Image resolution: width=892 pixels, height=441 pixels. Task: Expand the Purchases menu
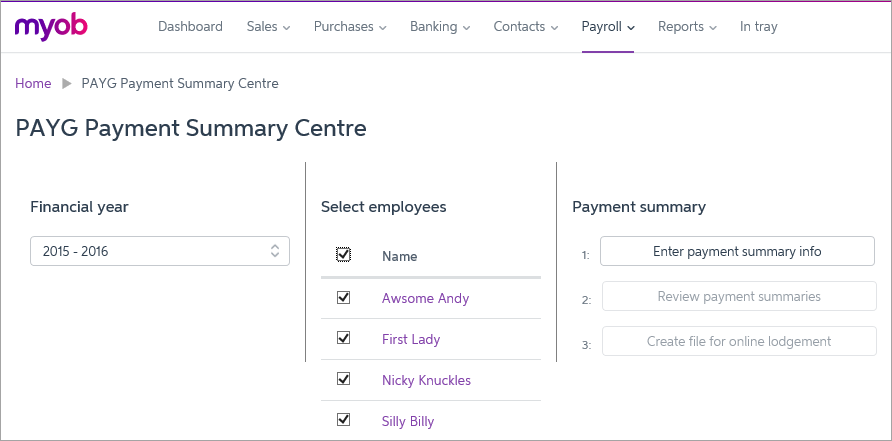point(349,27)
